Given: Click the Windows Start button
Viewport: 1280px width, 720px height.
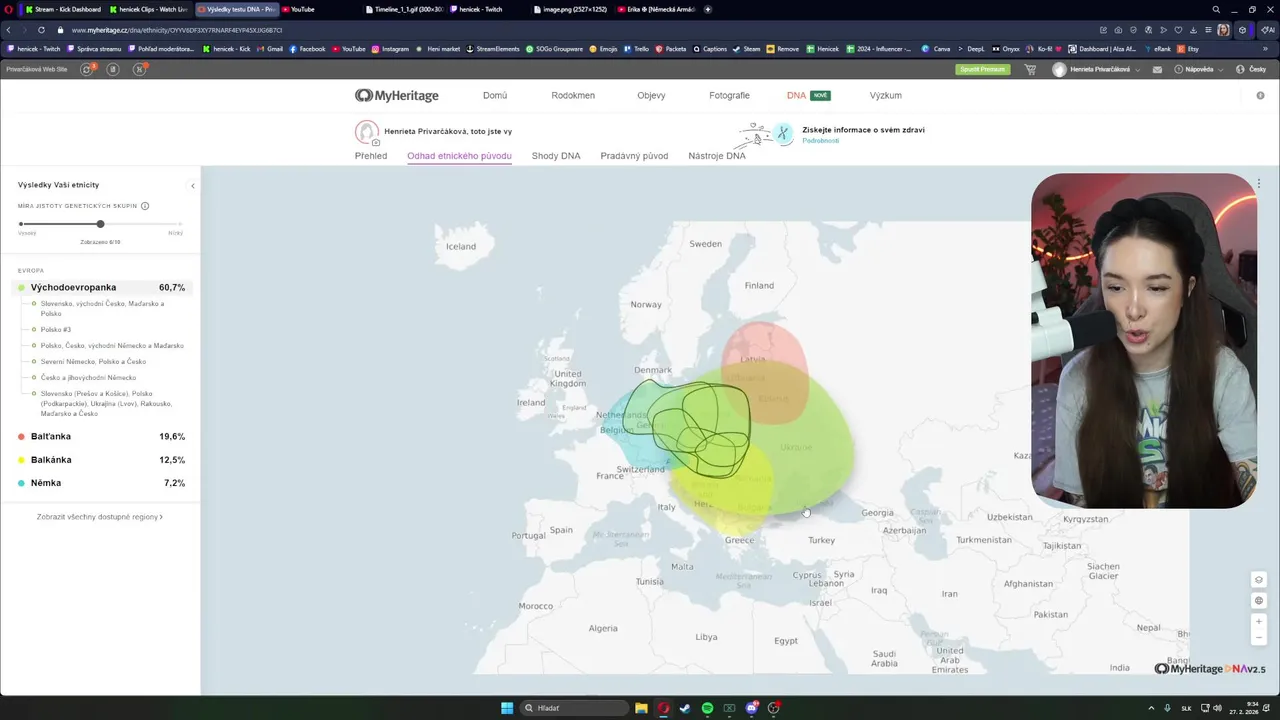Looking at the screenshot, I should pyautogui.click(x=507, y=708).
